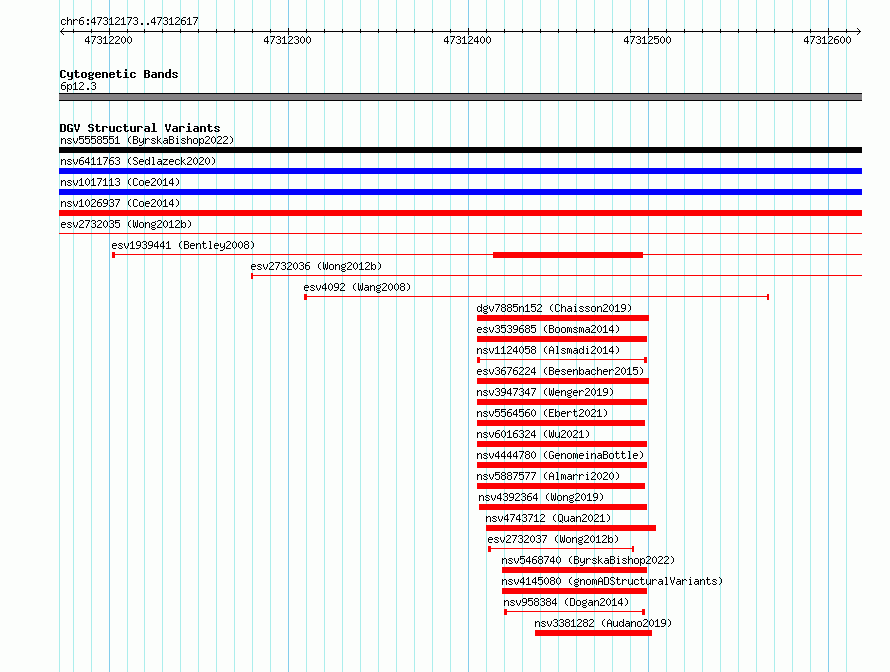Select the red dgv7885n152 variant bar
This screenshot has width=890, height=672.
point(562,318)
